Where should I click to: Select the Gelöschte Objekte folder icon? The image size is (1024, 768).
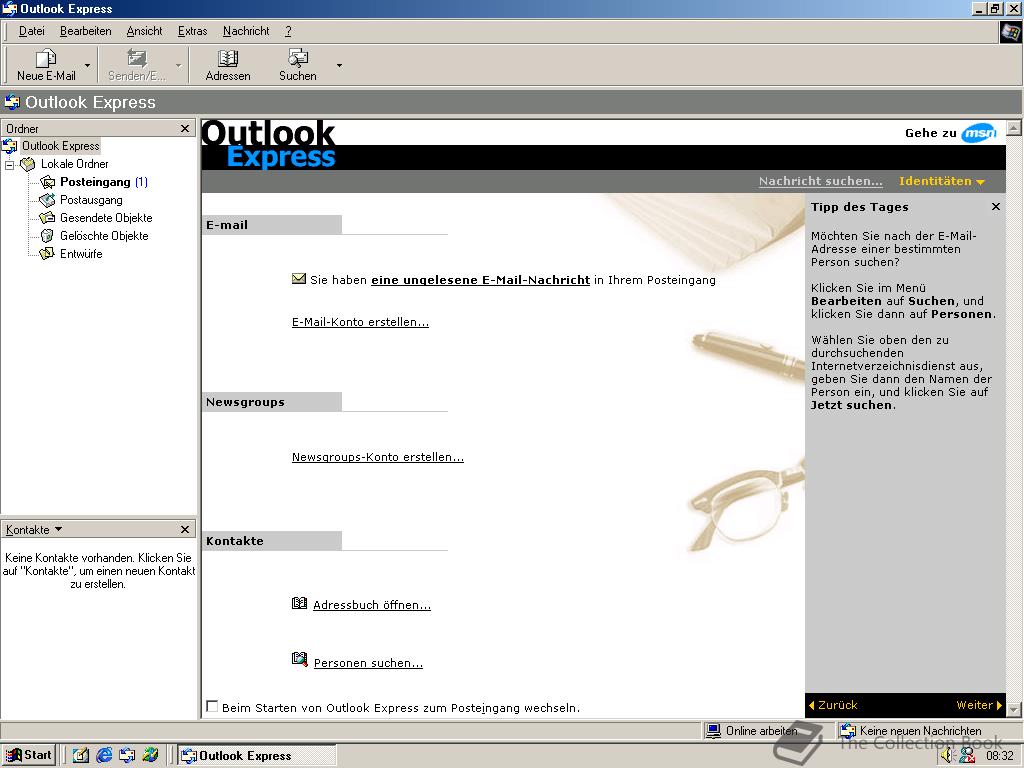48,236
